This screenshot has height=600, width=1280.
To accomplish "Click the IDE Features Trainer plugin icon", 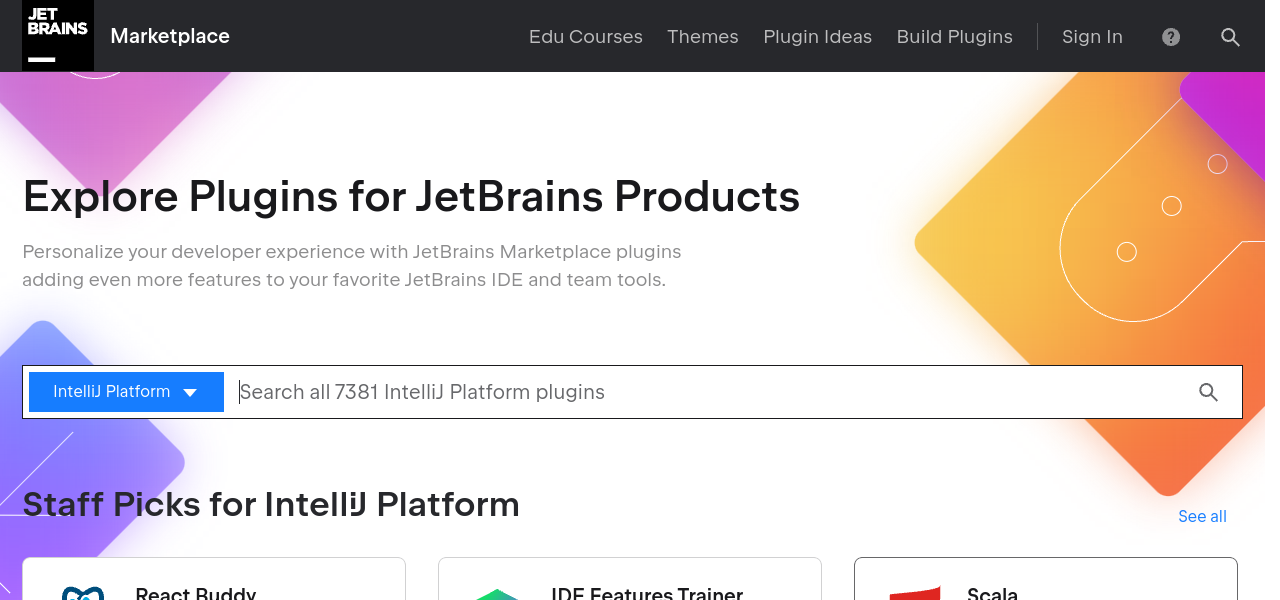I will [x=498, y=593].
